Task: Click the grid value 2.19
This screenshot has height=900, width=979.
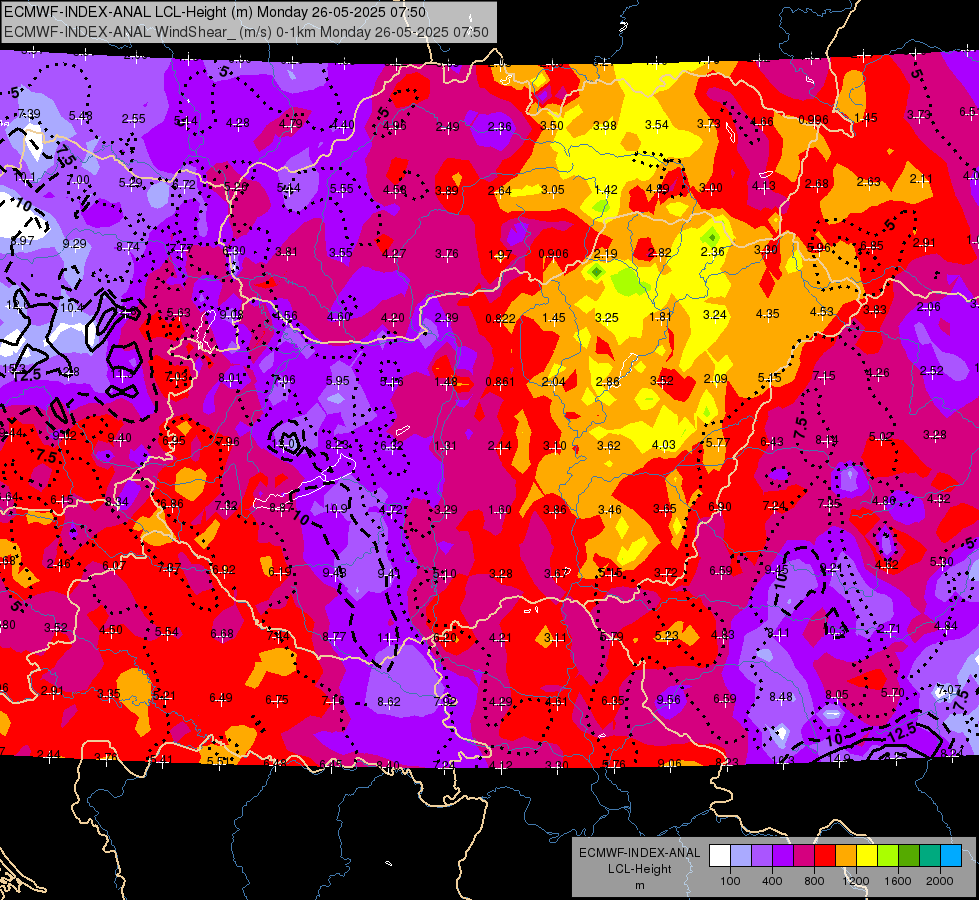Action: (x=606, y=254)
